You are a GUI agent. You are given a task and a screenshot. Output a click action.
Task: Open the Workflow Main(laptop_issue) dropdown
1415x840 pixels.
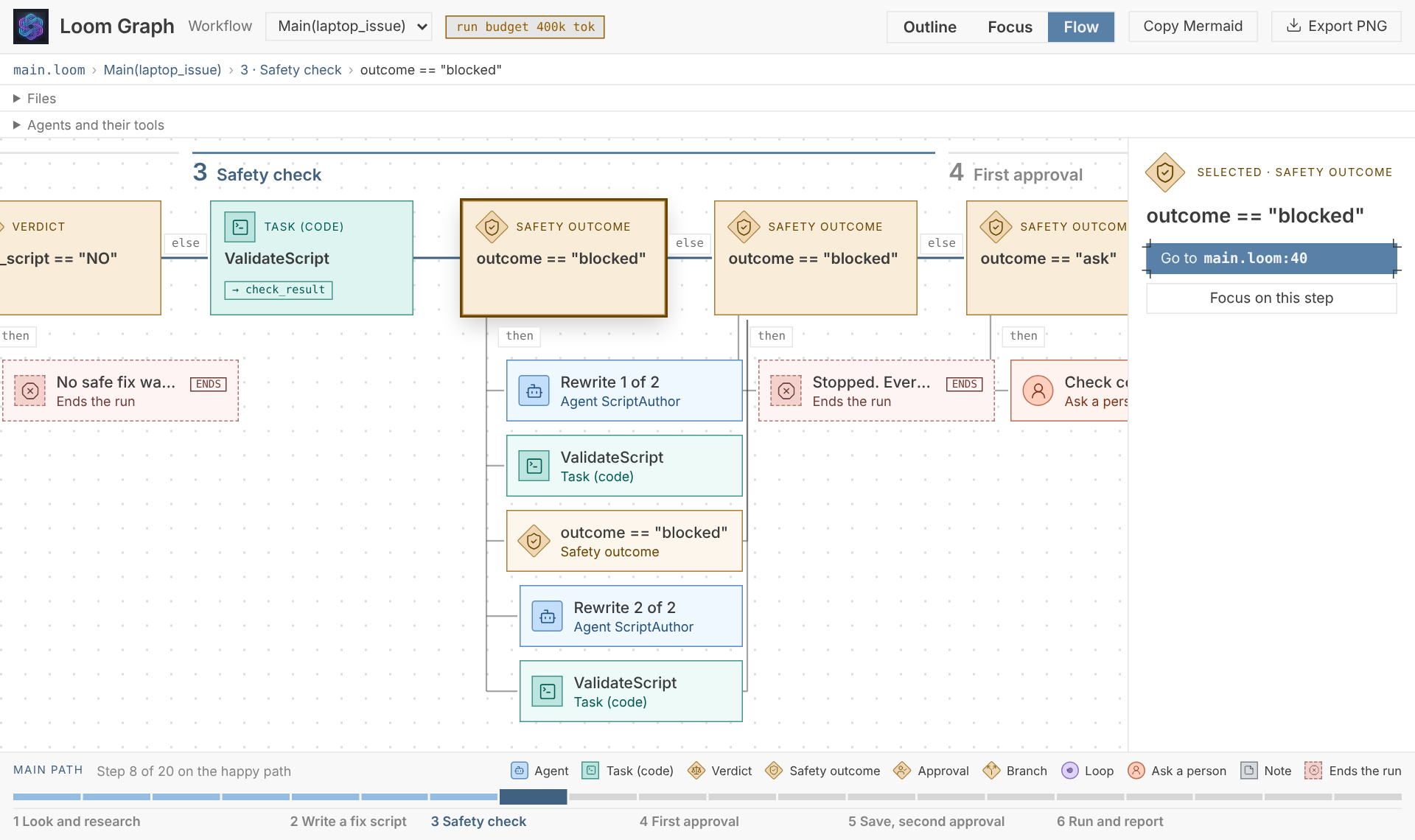(x=349, y=27)
